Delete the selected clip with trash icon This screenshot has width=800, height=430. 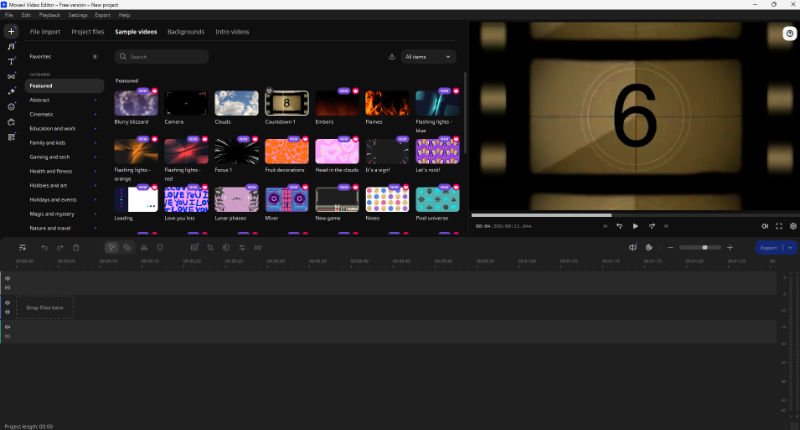click(76, 247)
